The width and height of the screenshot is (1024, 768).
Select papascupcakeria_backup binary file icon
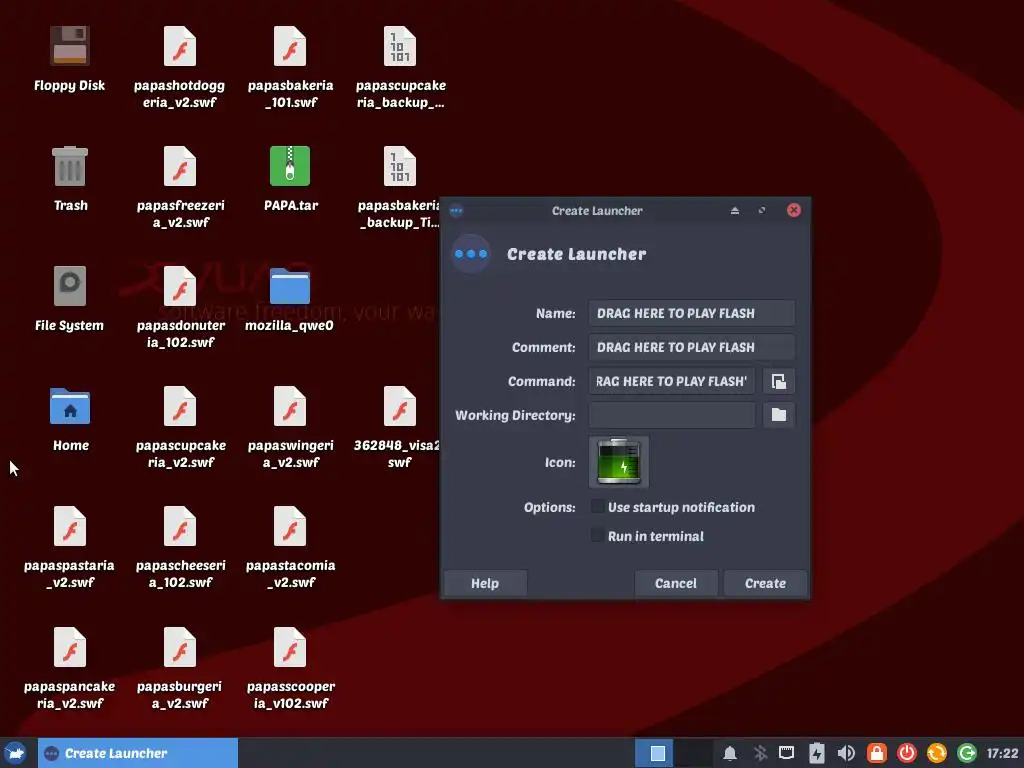pyautogui.click(x=400, y=46)
